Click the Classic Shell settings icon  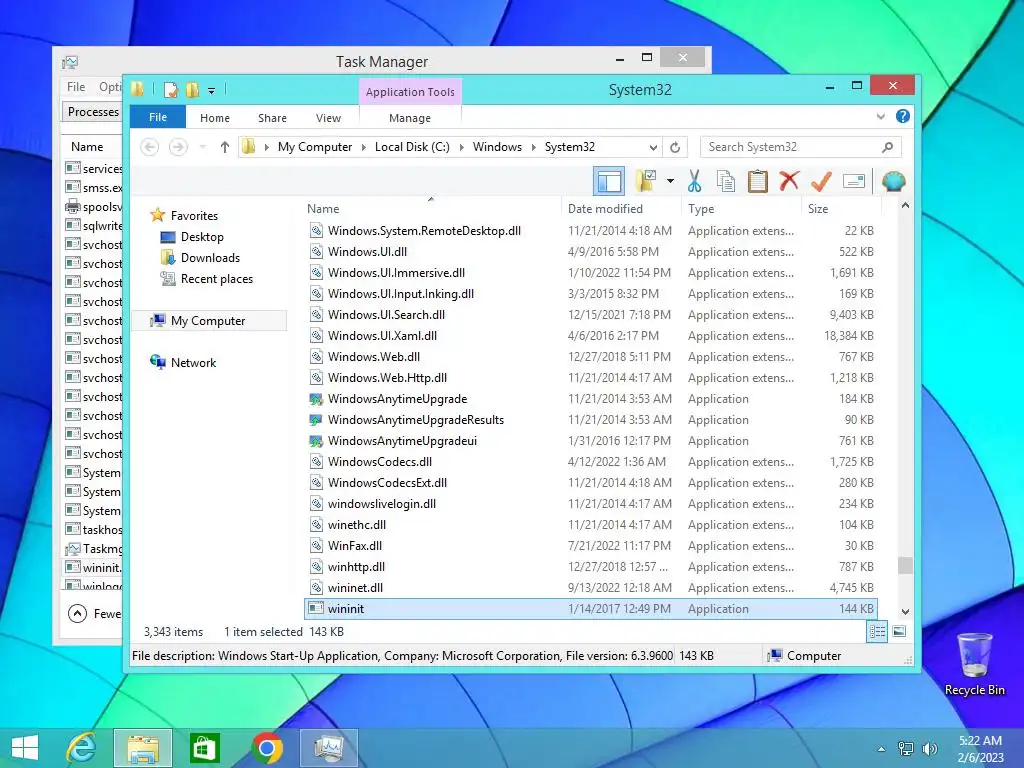coord(893,181)
